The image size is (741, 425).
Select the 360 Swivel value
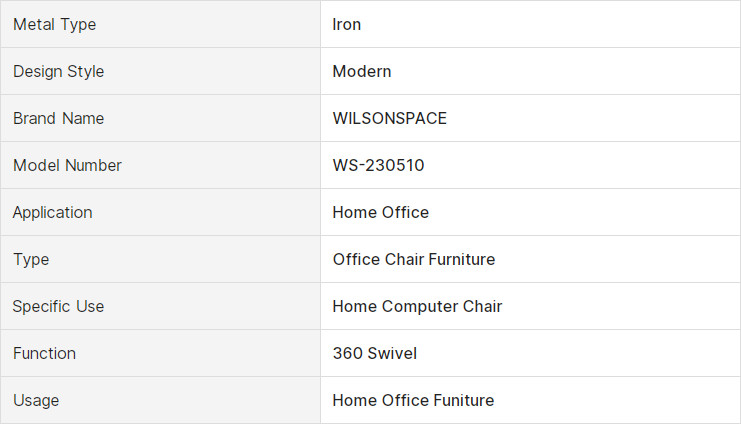point(375,353)
